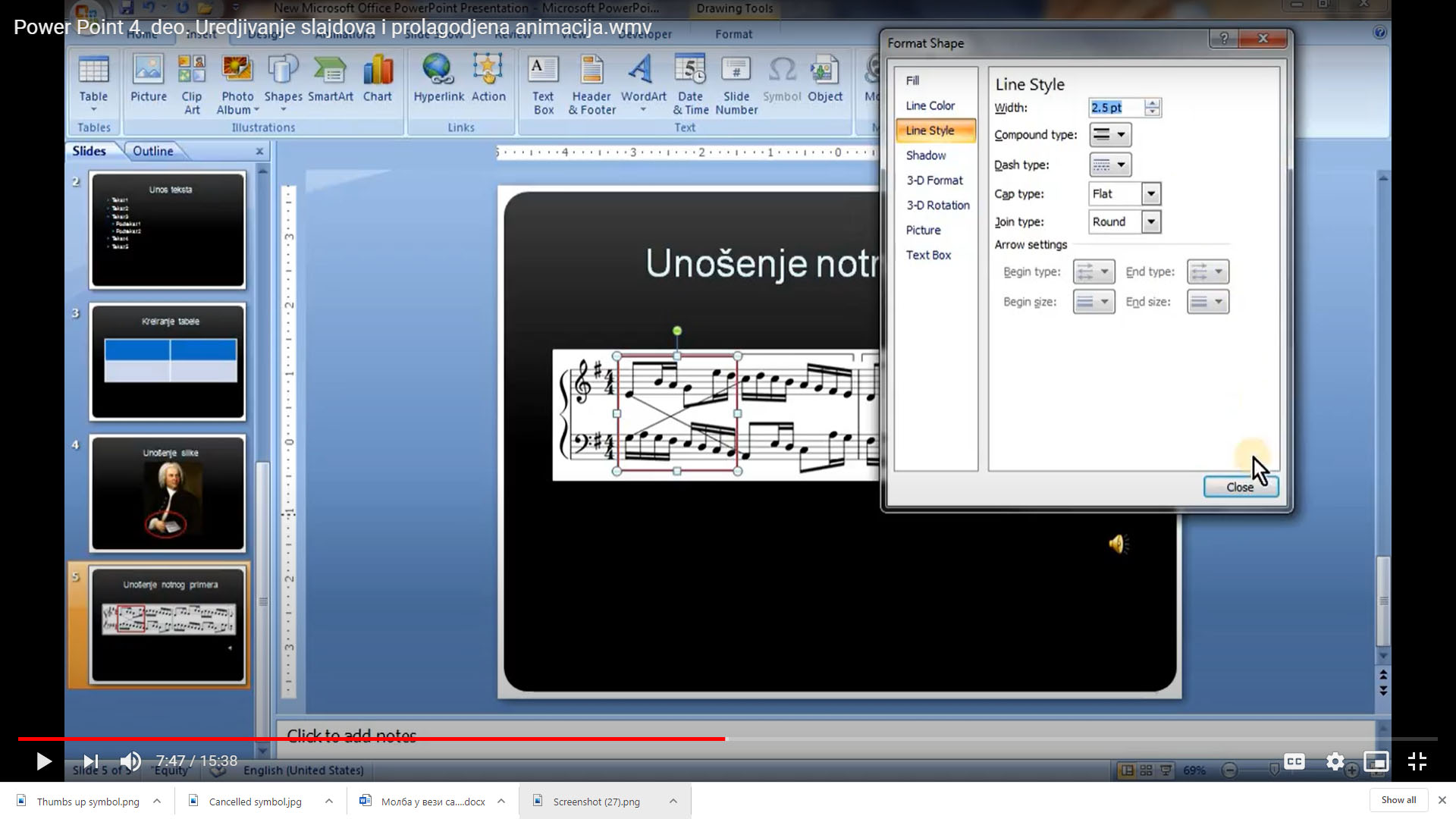The image size is (1456, 819).
Task: Expand Join type combo box
Action: click(1151, 222)
